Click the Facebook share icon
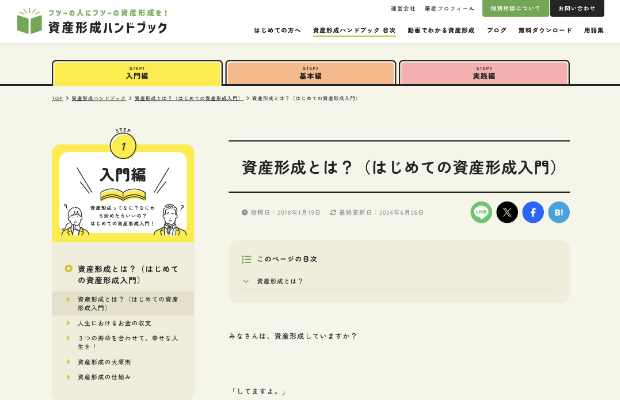620x400 pixels. (x=533, y=212)
